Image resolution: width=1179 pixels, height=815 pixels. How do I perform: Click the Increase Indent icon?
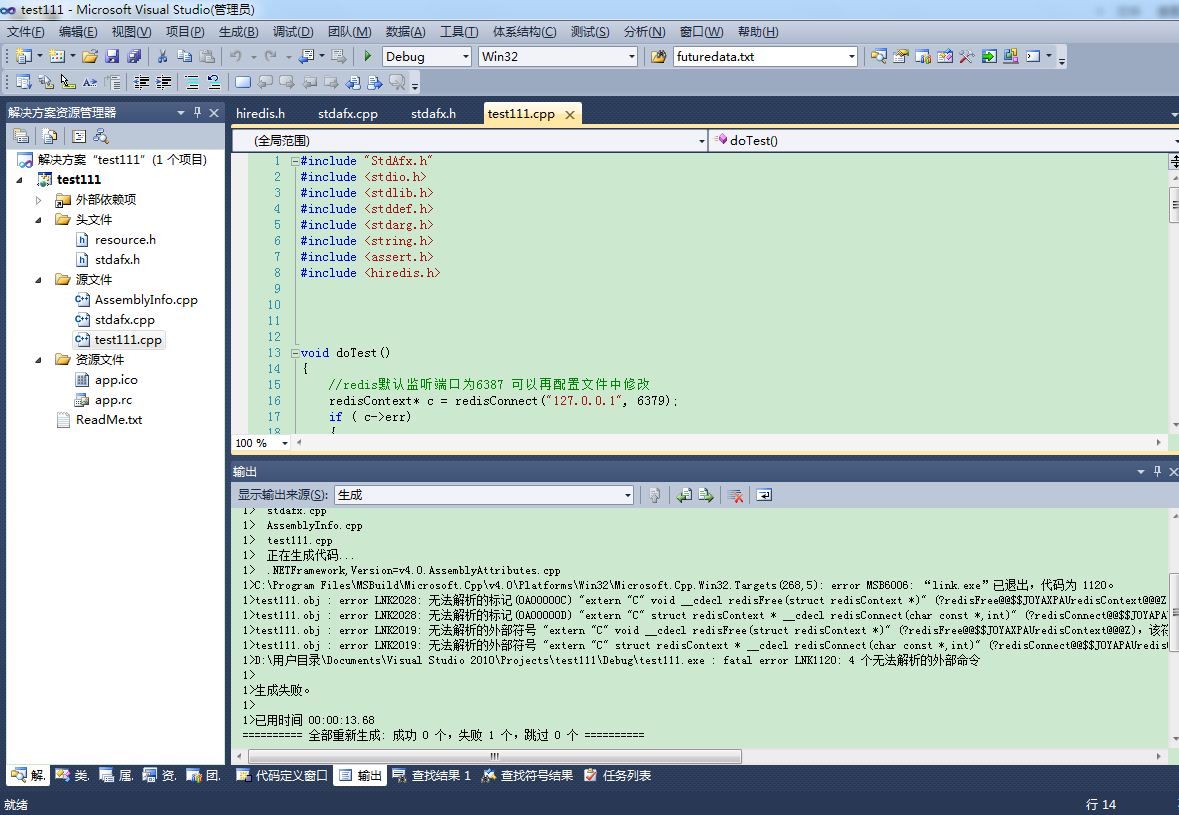(x=163, y=82)
